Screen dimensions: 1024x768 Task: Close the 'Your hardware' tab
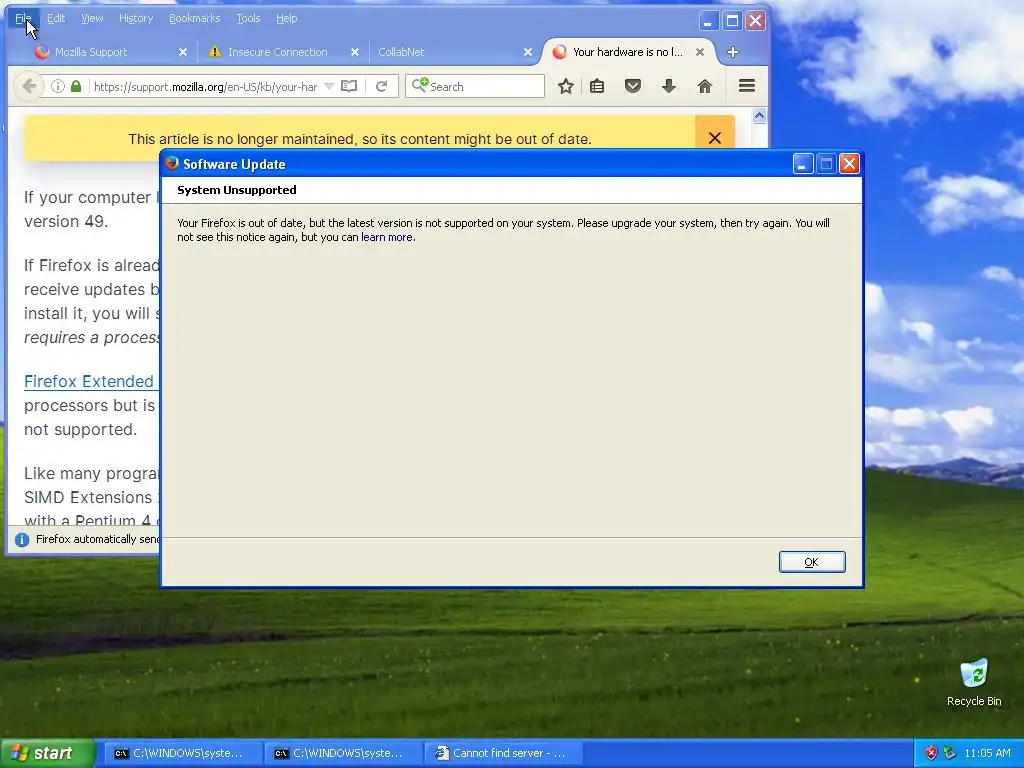699,52
